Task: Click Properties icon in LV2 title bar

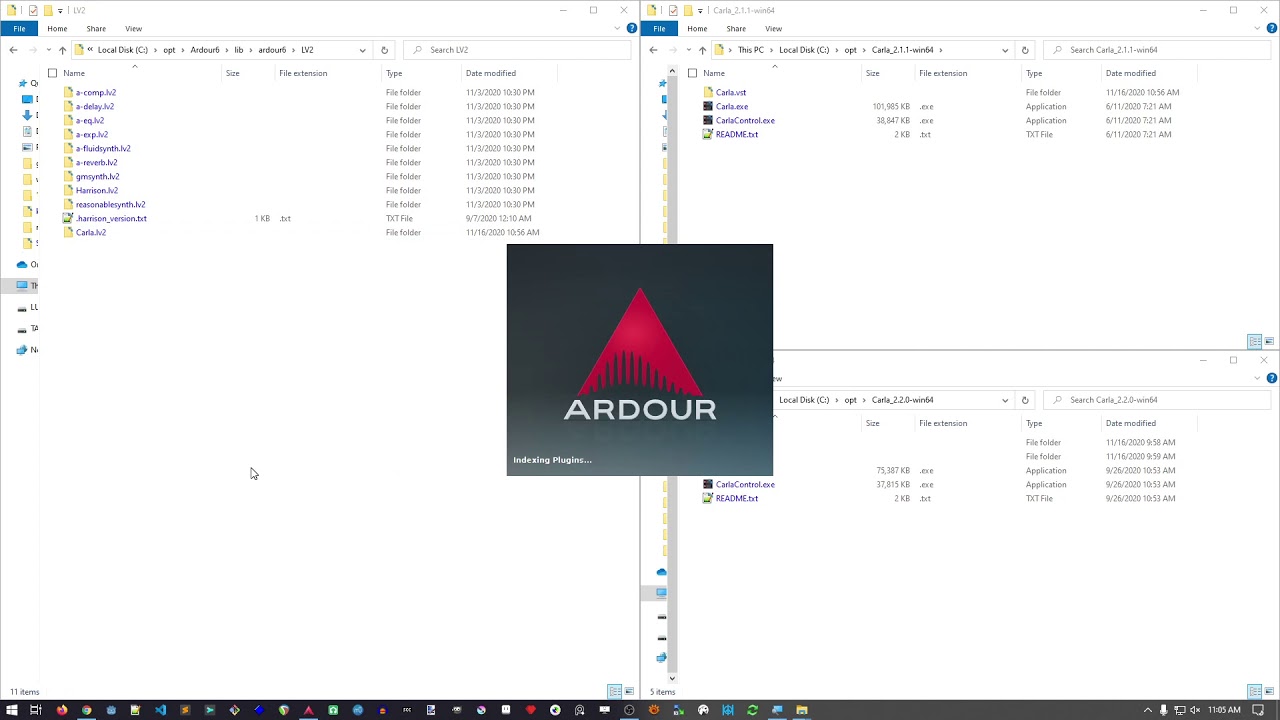Action: (x=33, y=10)
